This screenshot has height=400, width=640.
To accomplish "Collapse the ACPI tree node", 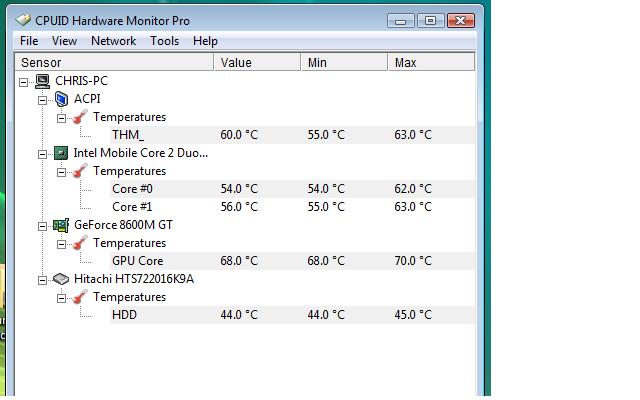I will click(x=42, y=100).
